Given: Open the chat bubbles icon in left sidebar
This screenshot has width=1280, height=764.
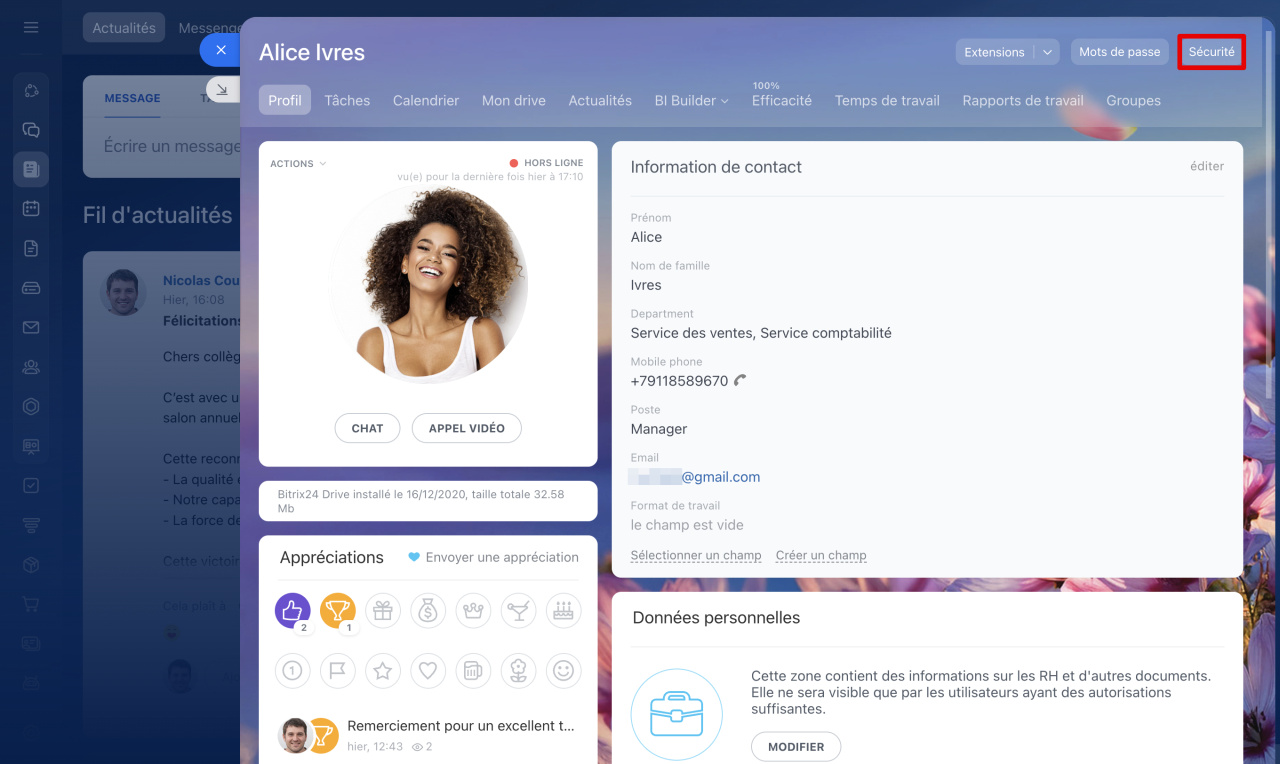Looking at the screenshot, I should pos(31,130).
